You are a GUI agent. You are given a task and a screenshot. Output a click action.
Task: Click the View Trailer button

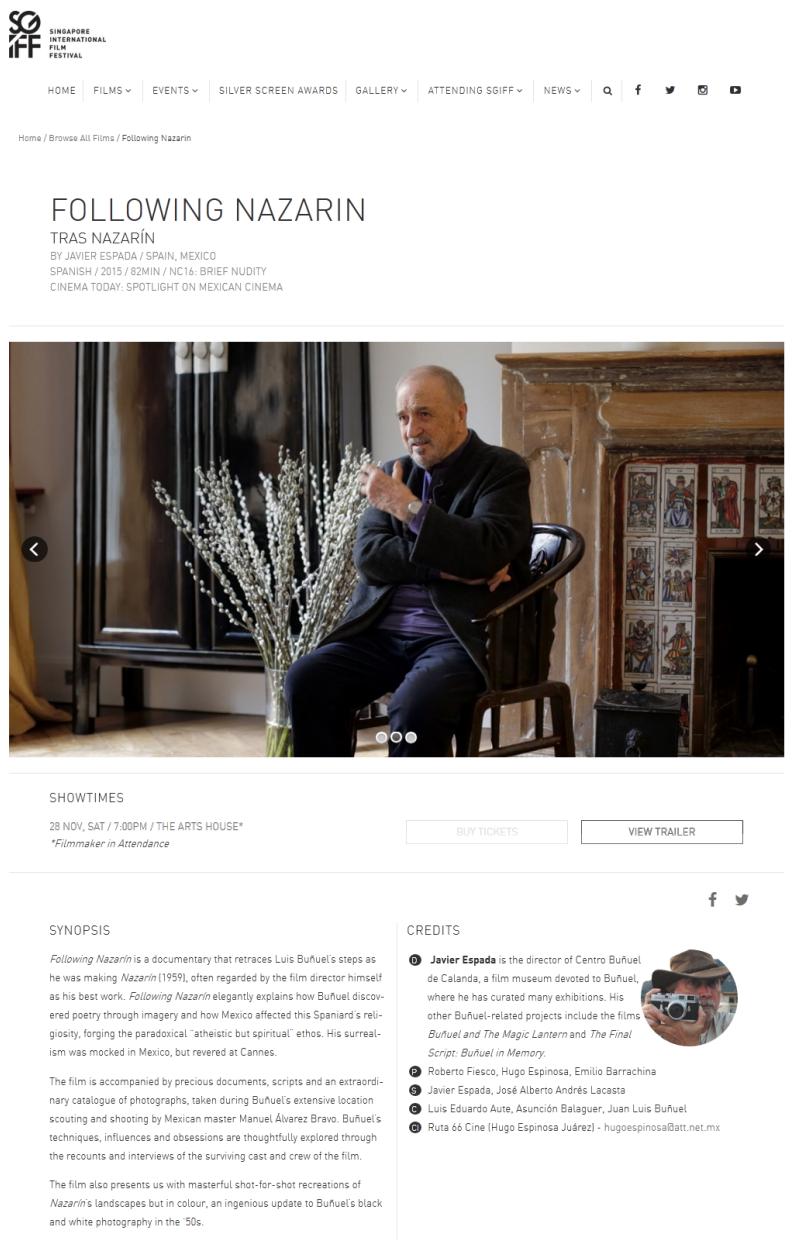662,831
